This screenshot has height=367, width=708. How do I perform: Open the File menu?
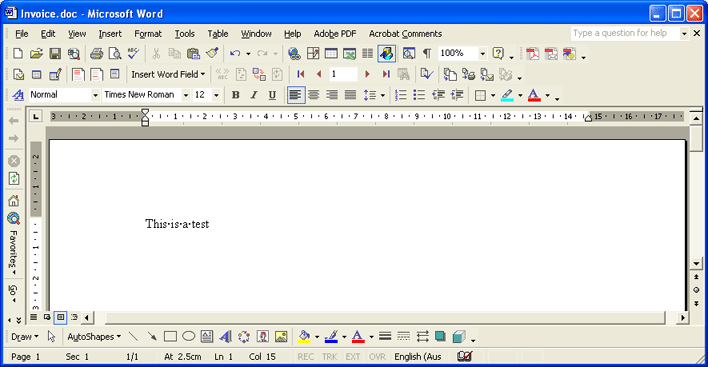[x=21, y=34]
